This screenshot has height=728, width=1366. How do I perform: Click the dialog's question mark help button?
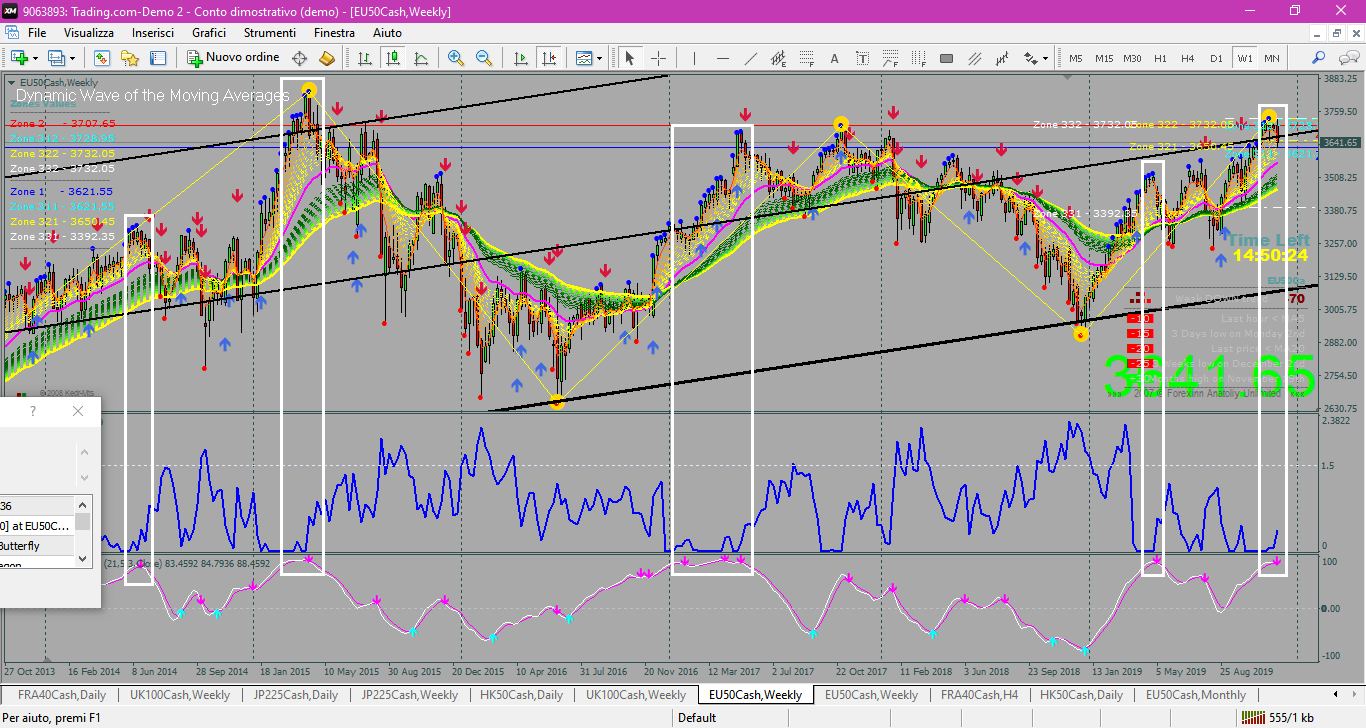coord(32,411)
